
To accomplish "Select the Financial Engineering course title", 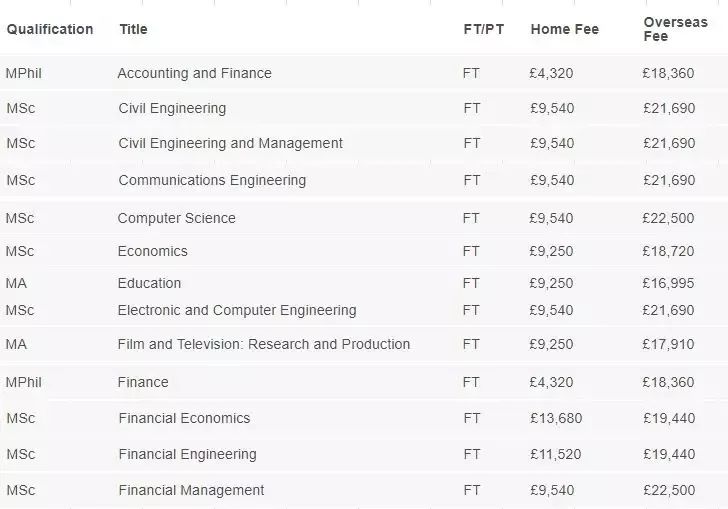I will click(187, 454).
